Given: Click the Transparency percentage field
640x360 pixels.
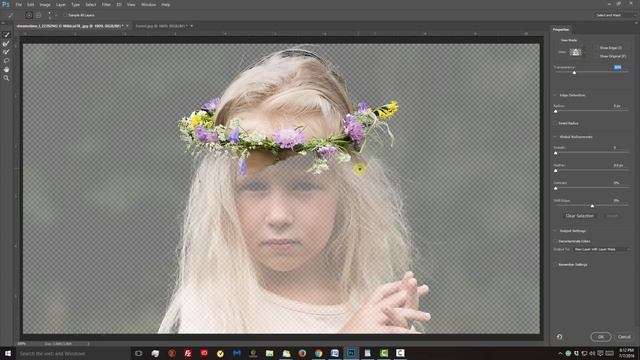Looking at the screenshot, I should (x=618, y=67).
